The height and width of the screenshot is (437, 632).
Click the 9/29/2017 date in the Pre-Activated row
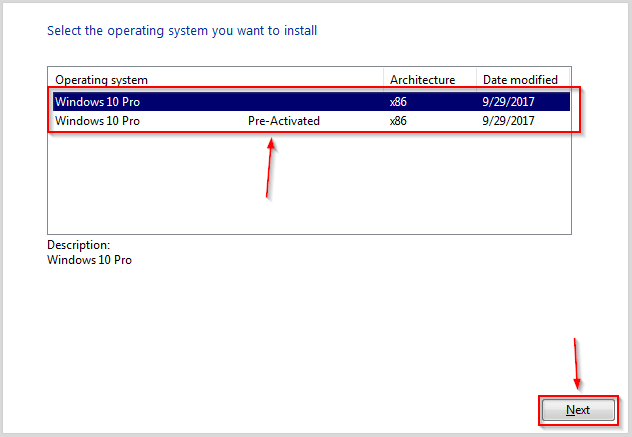pyautogui.click(x=508, y=121)
